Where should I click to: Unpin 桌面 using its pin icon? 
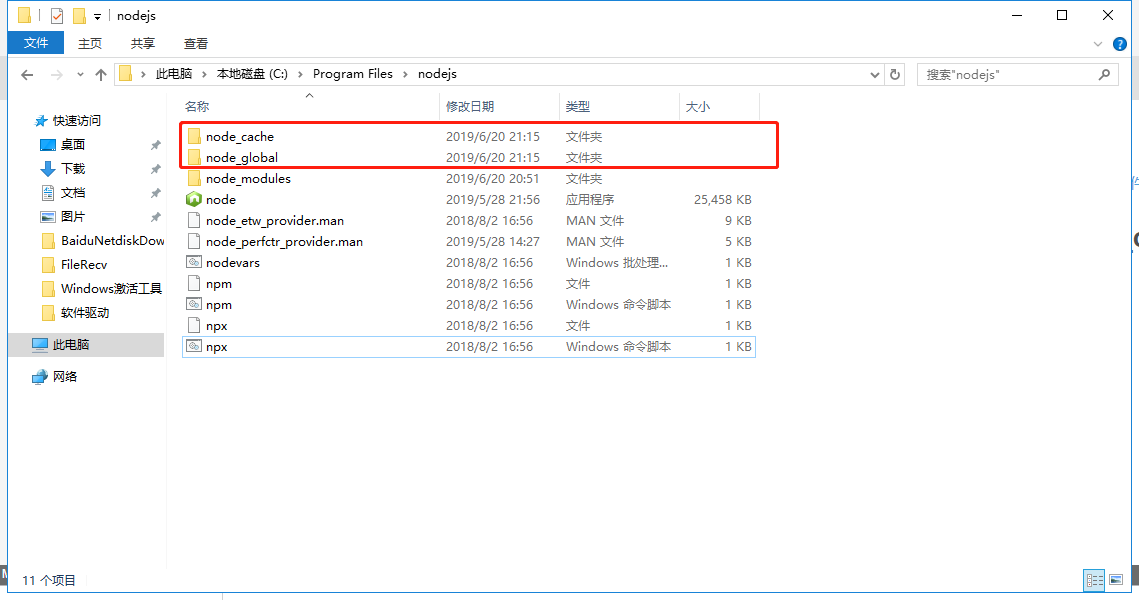point(155,145)
